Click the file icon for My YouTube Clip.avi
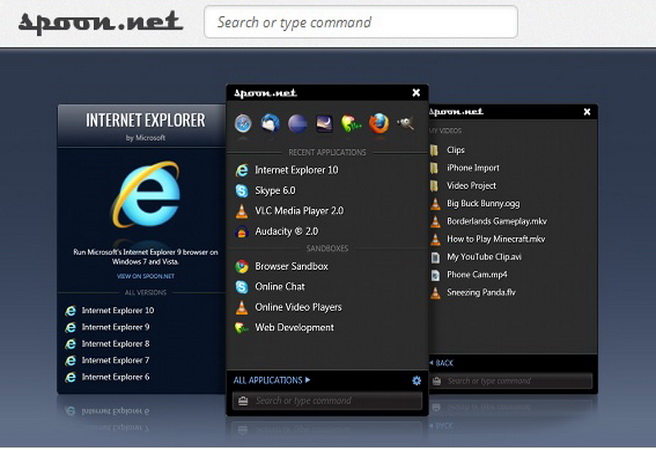This screenshot has width=656, height=450. click(x=435, y=257)
